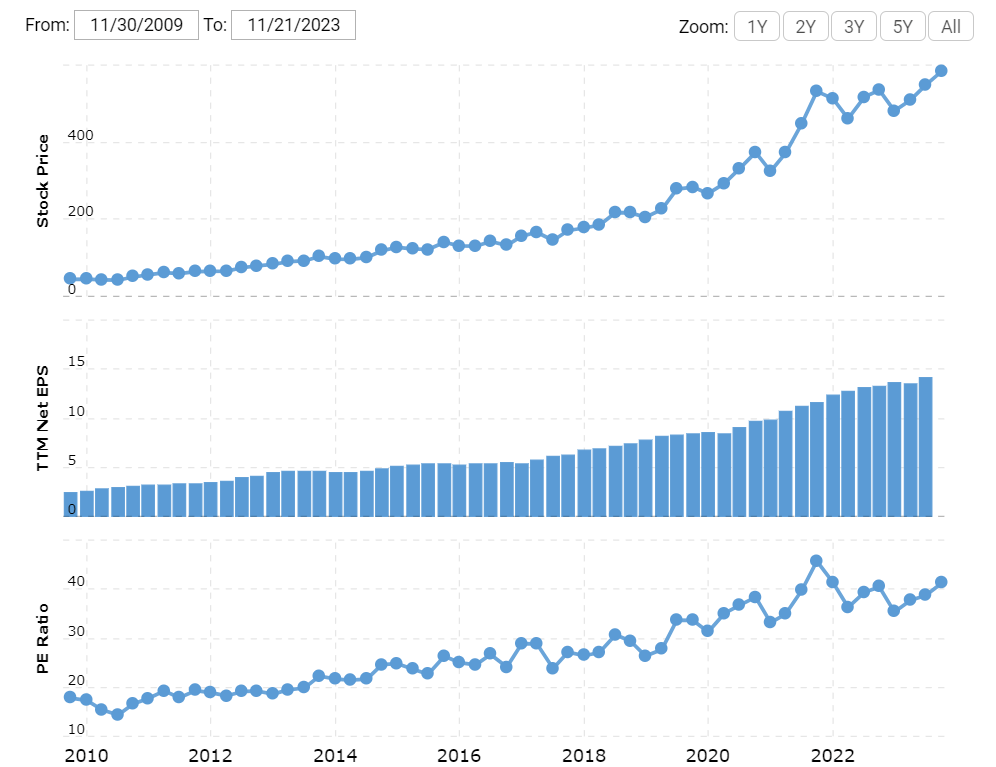The height and width of the screenshot is (767, 996).
Task: Click the To date input field
Action: pyautogui.click(x=293, y=26)
